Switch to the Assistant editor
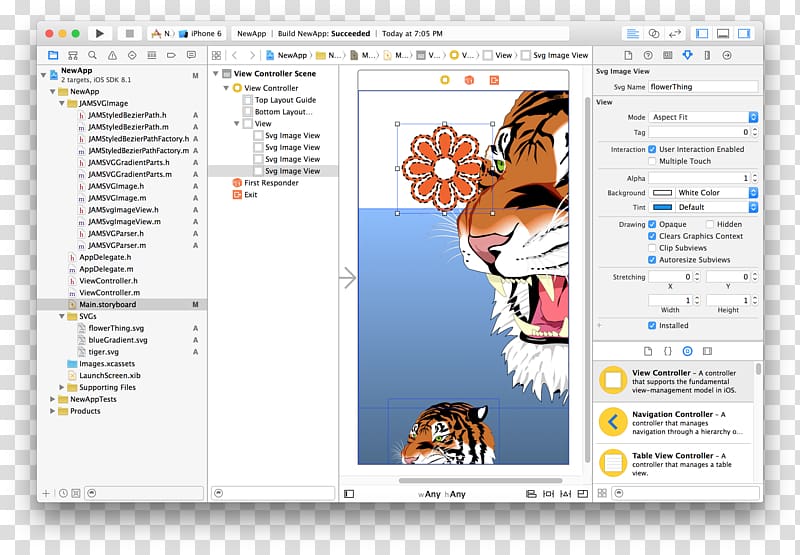The image size is (800, 555). (654, 34)
